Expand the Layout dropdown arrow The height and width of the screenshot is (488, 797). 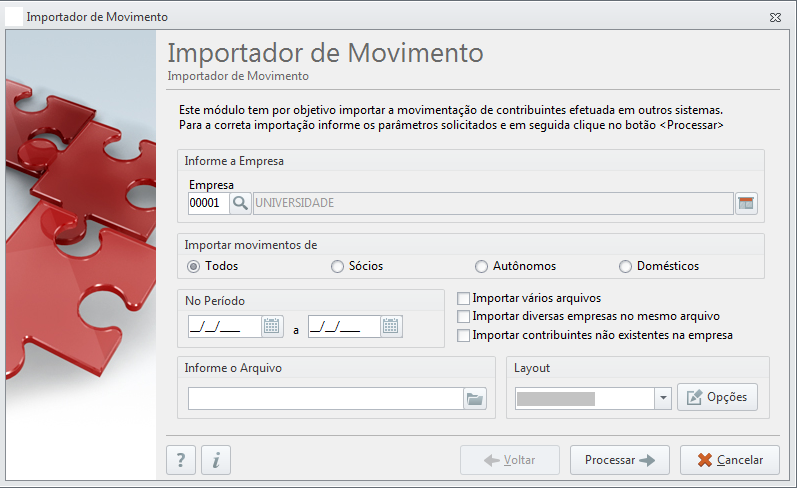pyautogui.click(x=663, y=398)
